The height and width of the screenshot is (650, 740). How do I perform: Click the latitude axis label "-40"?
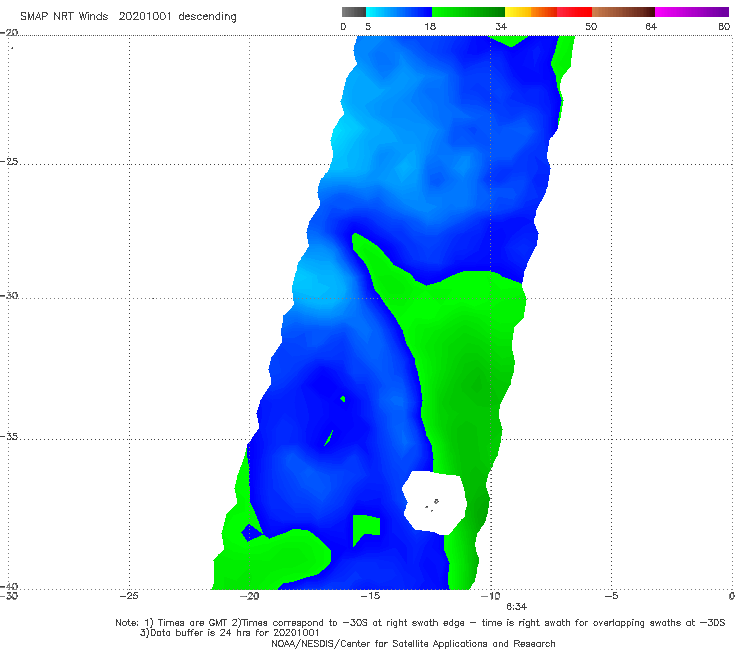click(9, 586)
